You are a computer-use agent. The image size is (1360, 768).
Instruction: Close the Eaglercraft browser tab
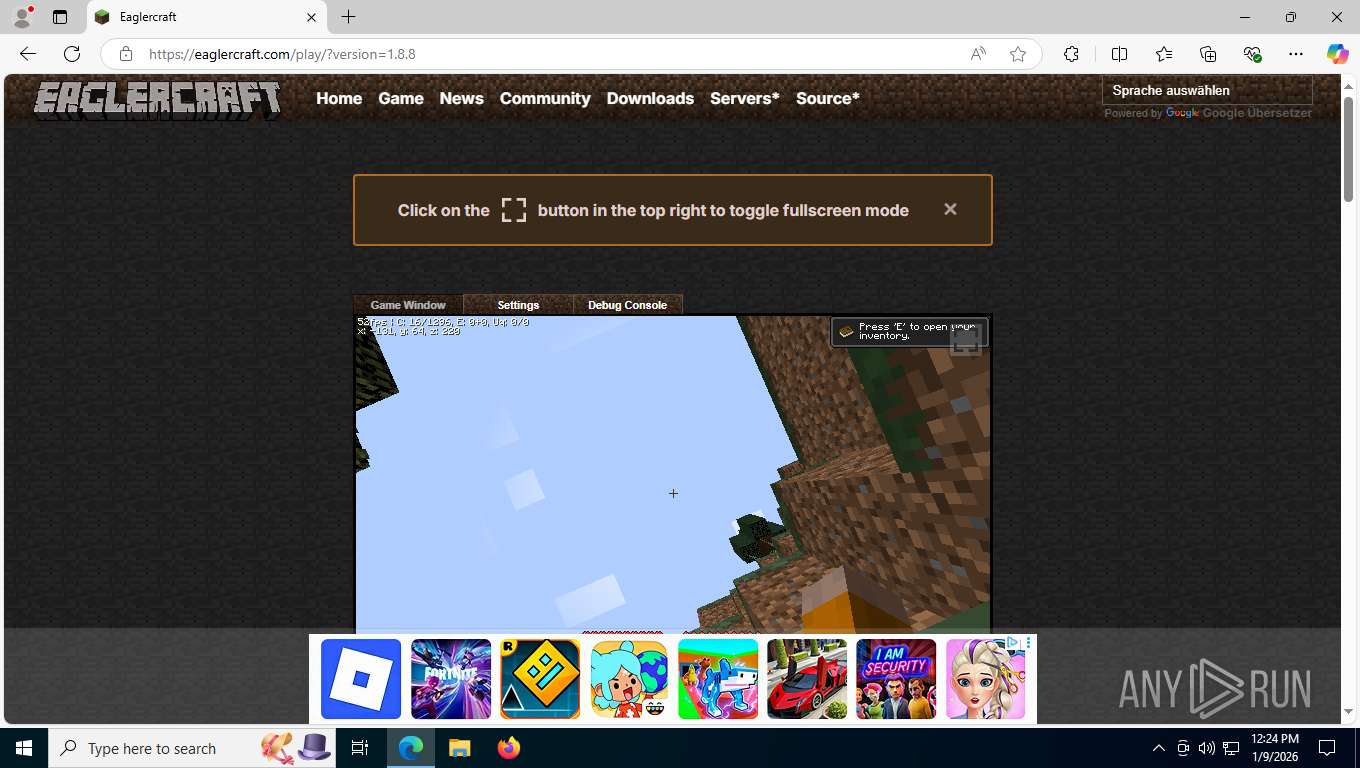(x=311, y=17)
